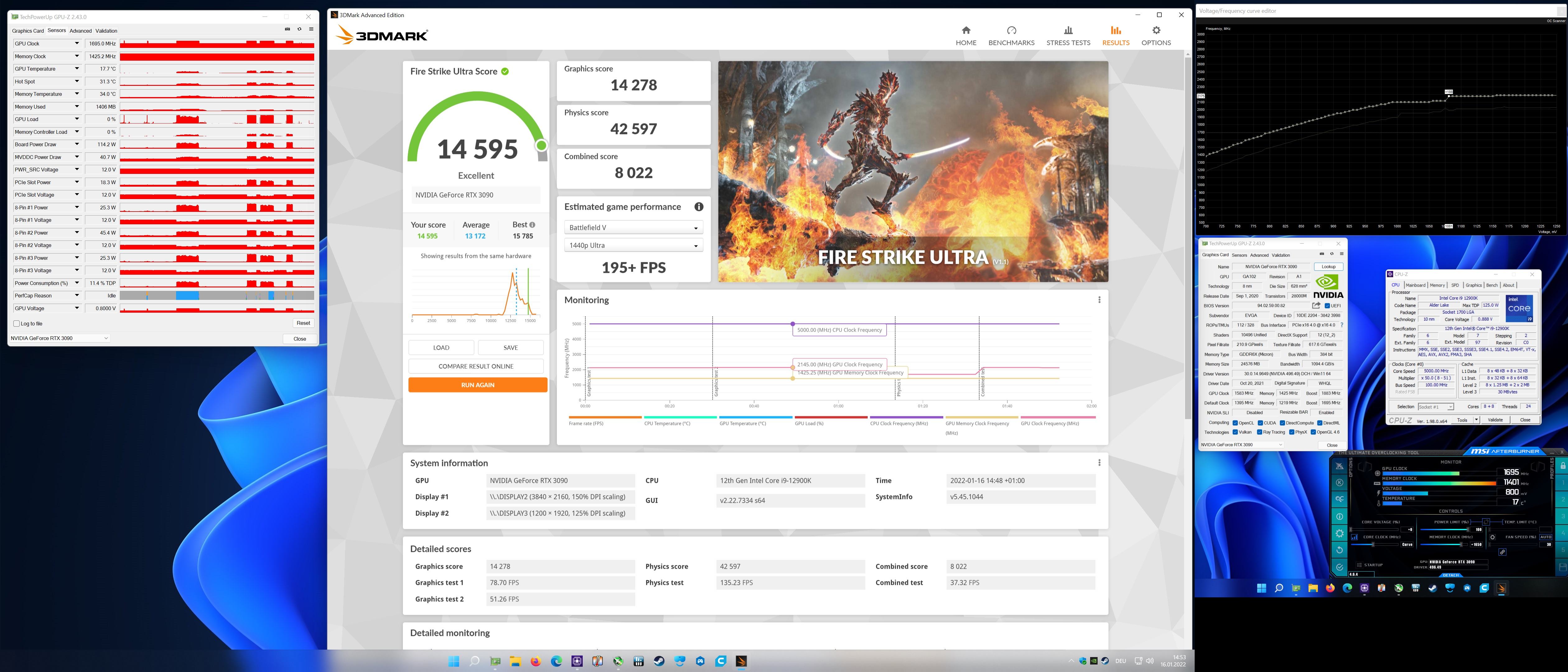Open Steam from the Windows taskbar
Viewport: 1568px width, 672px height.
point(659,661)
